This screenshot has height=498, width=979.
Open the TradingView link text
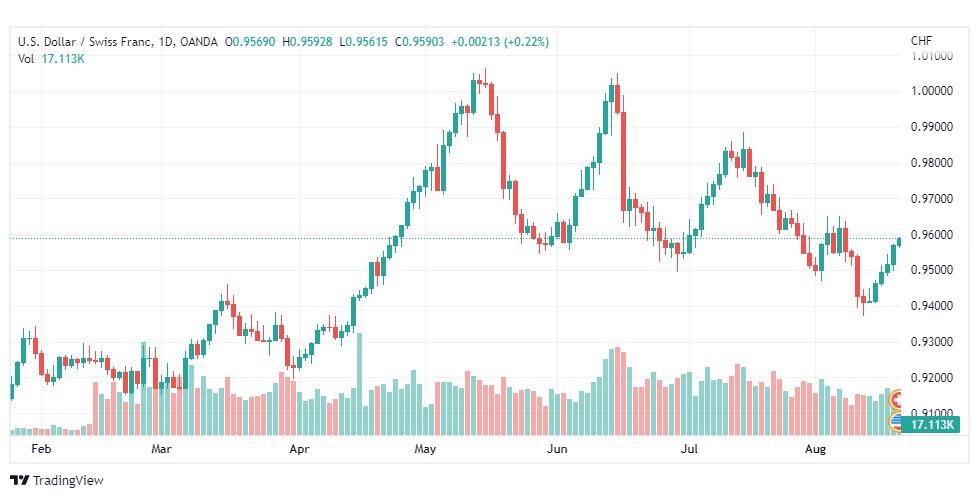pos(68,481)
